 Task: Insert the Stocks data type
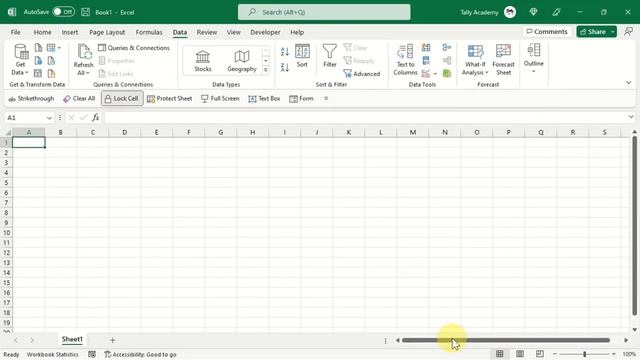(x=202, y=61)
